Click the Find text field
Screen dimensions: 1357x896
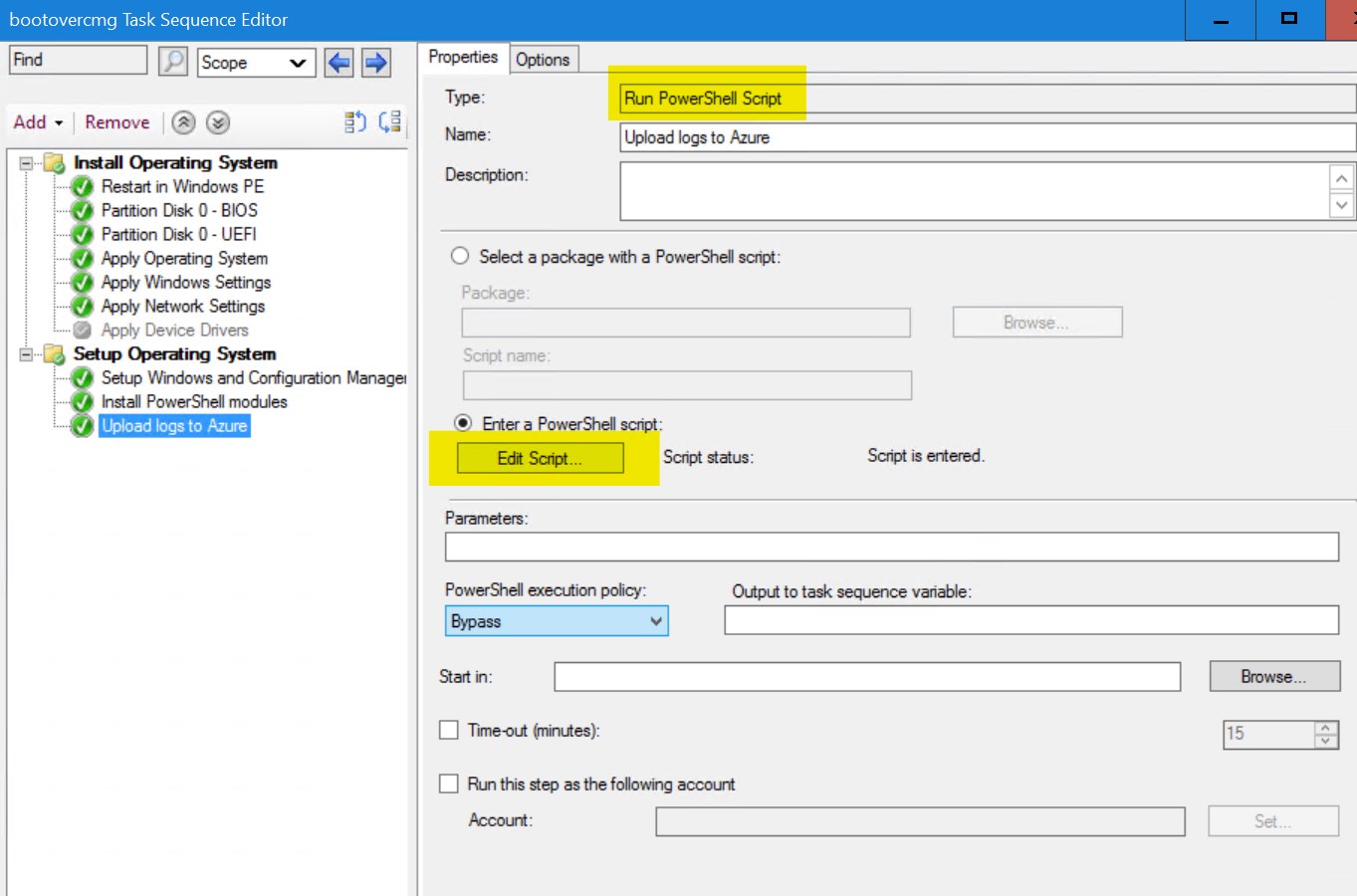78,60
